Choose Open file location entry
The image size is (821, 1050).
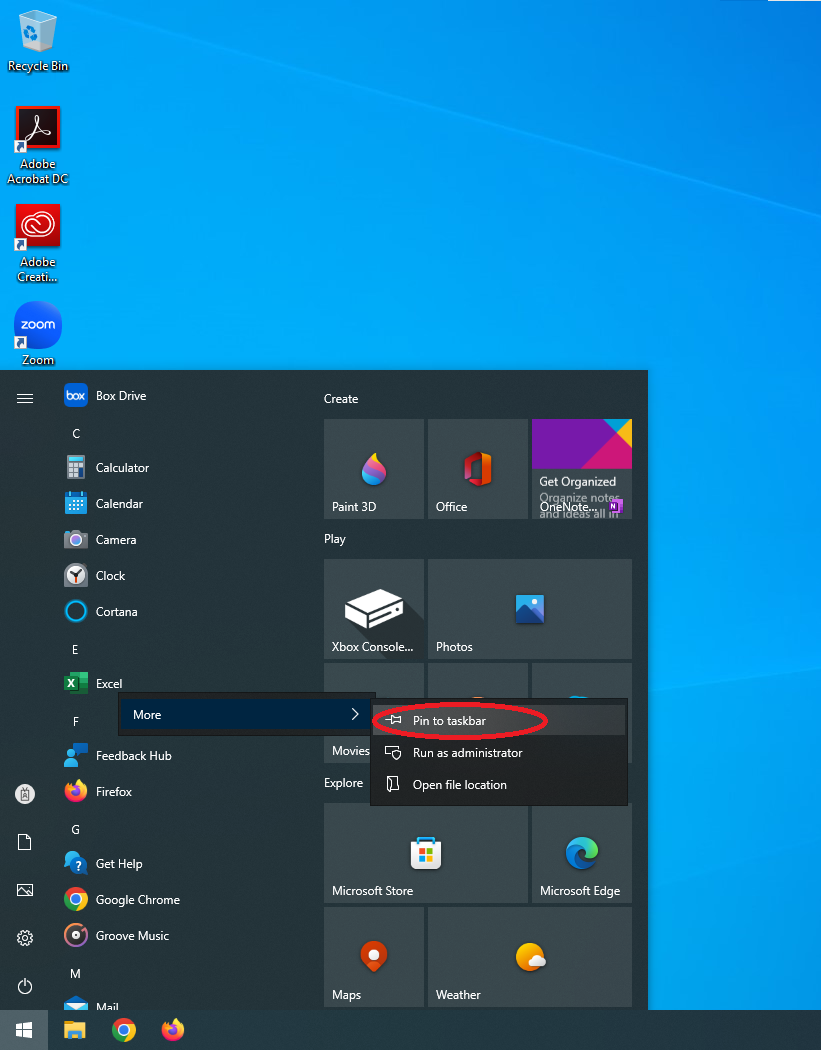(x=459, y=785)
